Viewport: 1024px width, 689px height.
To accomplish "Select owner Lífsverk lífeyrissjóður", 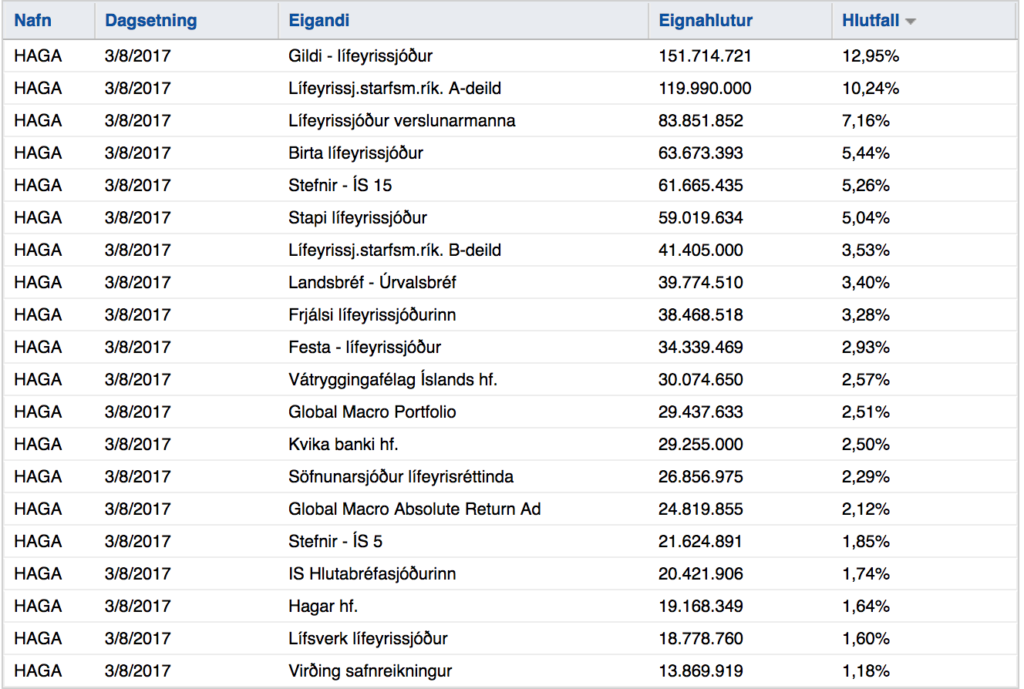I will tap(368, 639).
